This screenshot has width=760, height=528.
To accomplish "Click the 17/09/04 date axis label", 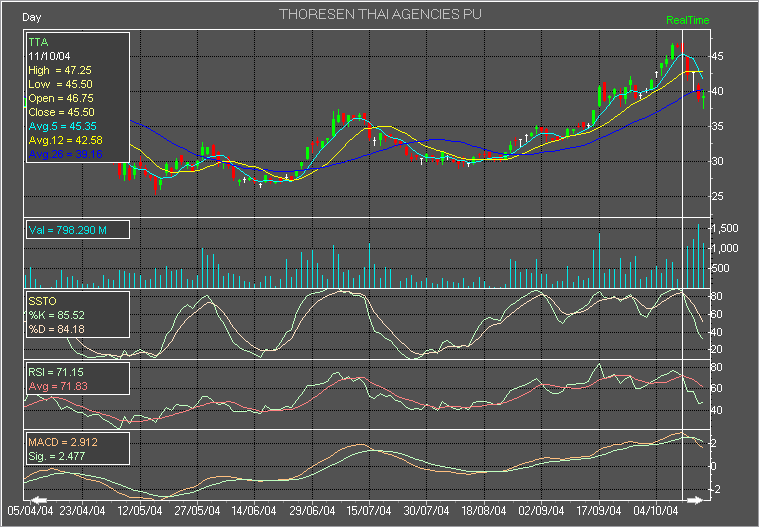I will (599, 511).
